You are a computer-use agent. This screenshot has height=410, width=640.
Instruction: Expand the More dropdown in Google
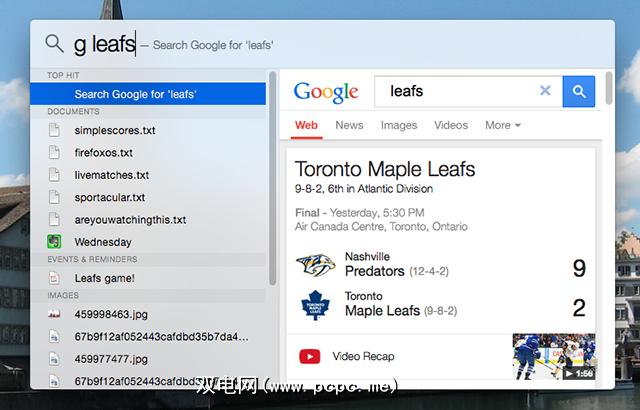click(x=503, y=125)
